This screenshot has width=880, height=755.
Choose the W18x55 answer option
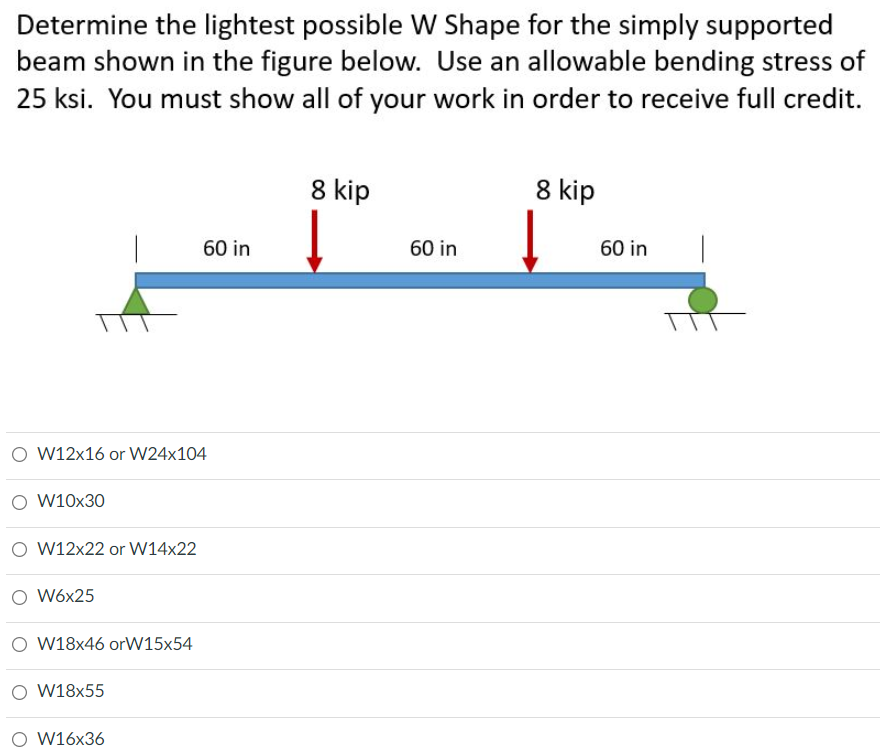20,692
